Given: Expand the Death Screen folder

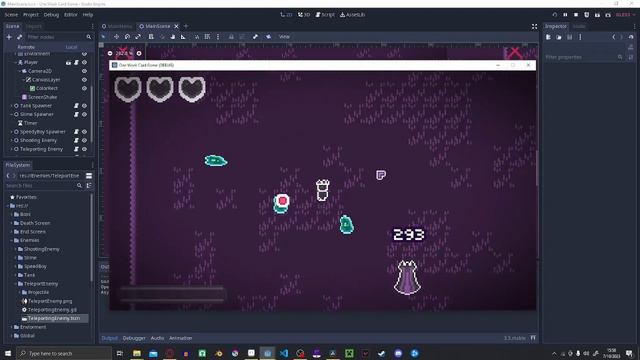Looking at the screenshot, I should click(11, 223).
